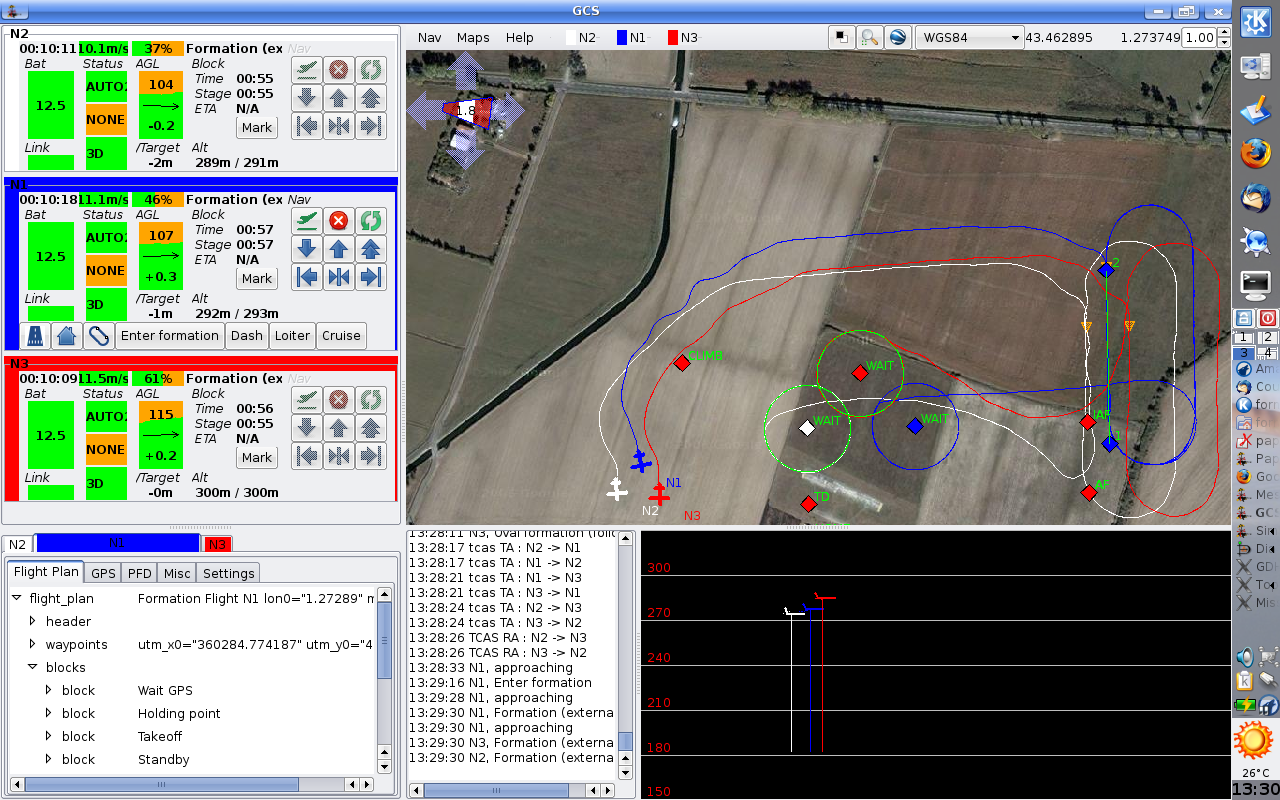Collapse the flight_plan tree node
This screenshot has width=1280, height=800.
16,599
